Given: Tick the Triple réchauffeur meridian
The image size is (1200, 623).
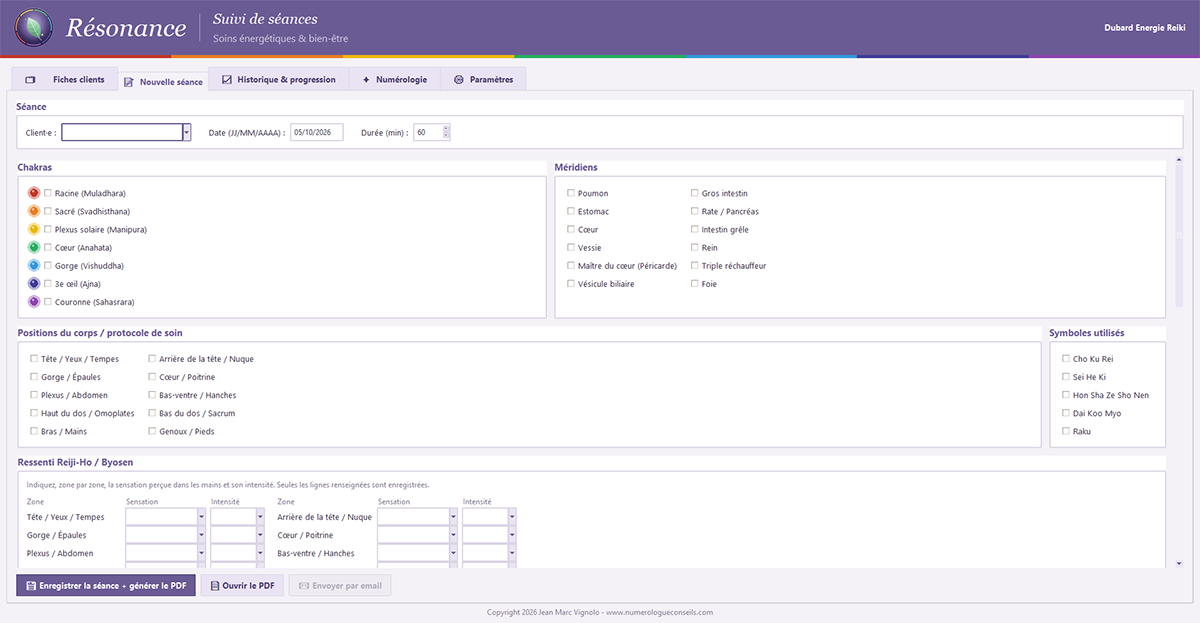Looking at the screenshot, I should [695, 266].
